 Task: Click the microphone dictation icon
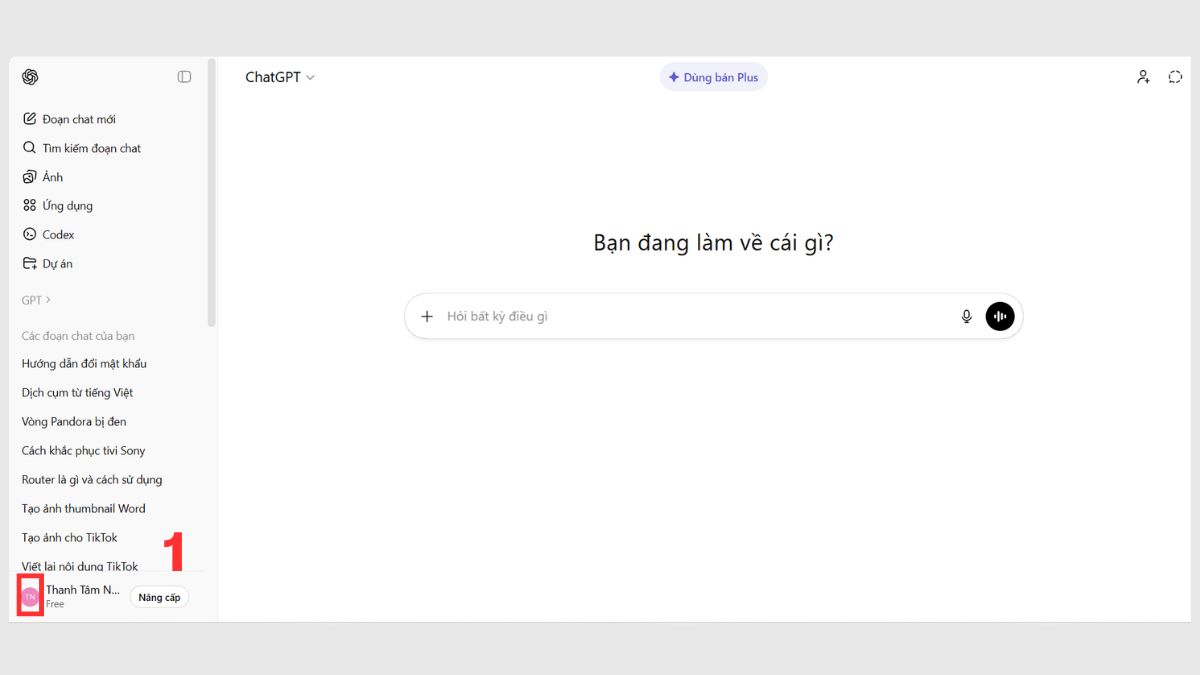[x=966, y=316]
